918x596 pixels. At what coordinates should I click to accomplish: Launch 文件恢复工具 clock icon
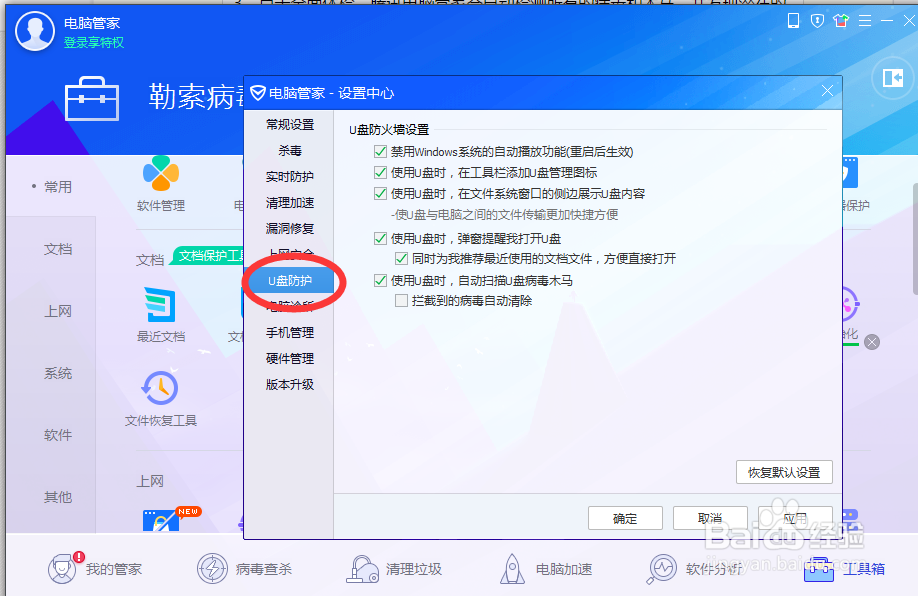pos(160,388)
